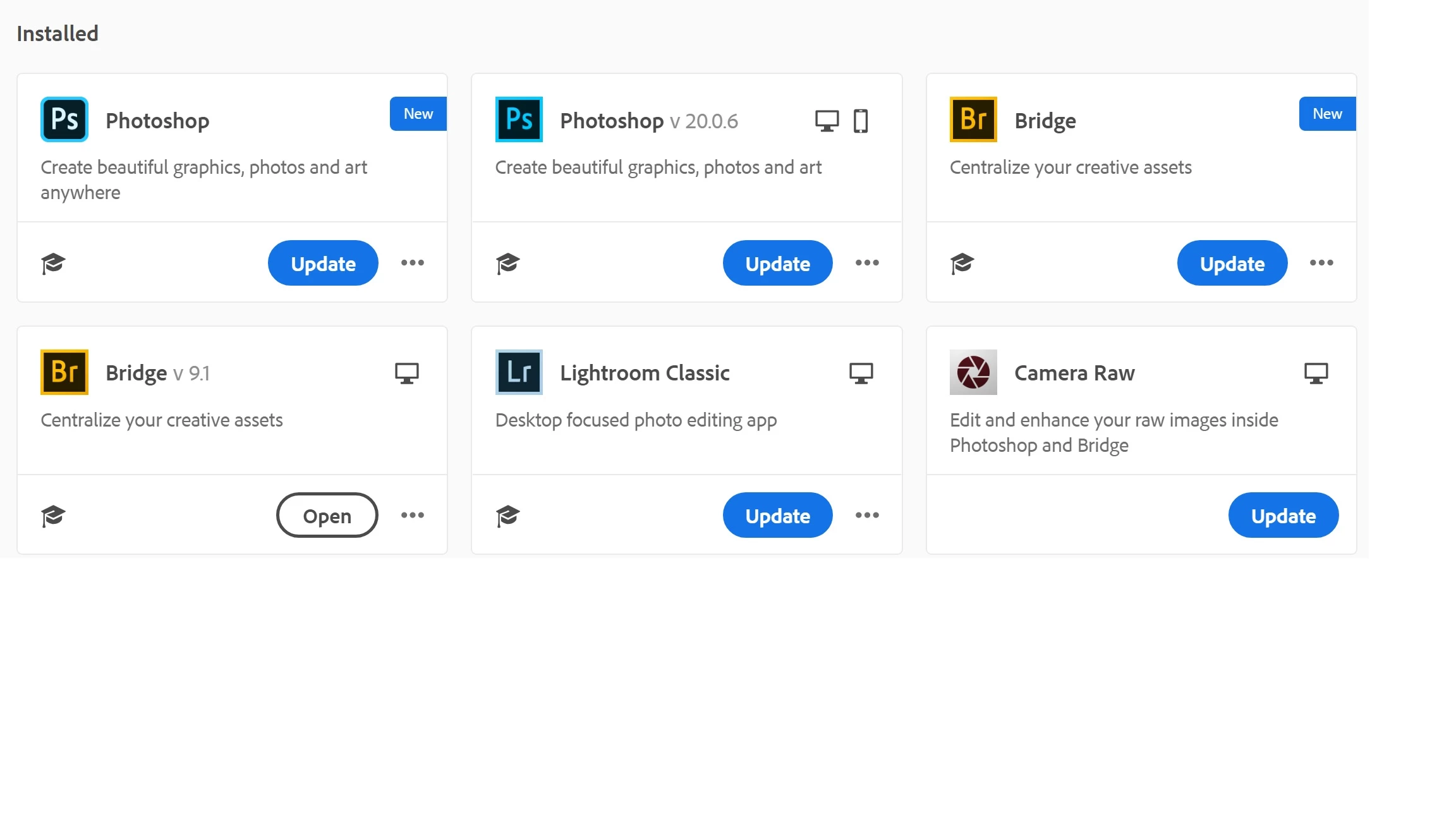This screenshot has height=819, width=1456.
Task: Update Lightroom Classic
Action: click(777, 516)
